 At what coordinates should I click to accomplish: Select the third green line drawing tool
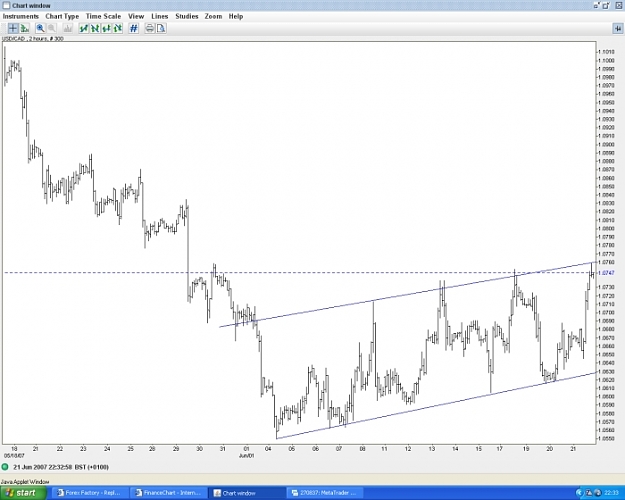tap(106, 28)
